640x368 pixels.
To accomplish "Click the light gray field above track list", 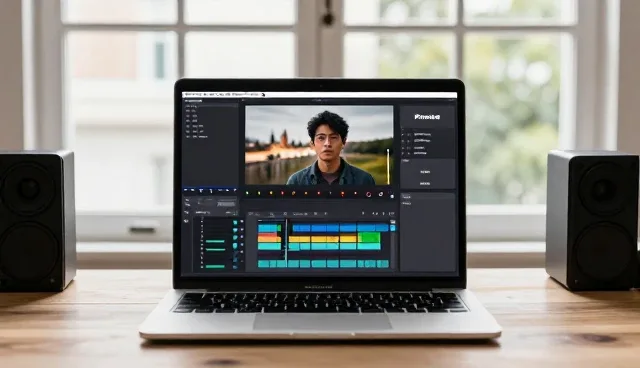I will point(227,203).
